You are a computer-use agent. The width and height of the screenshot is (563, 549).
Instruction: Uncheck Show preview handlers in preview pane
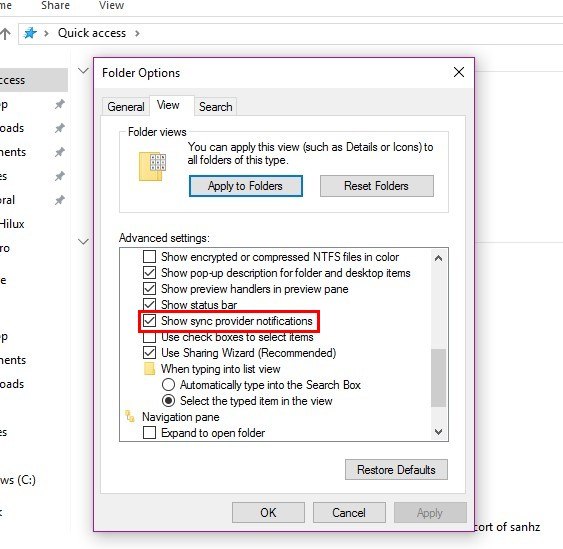tap(149, 289)
